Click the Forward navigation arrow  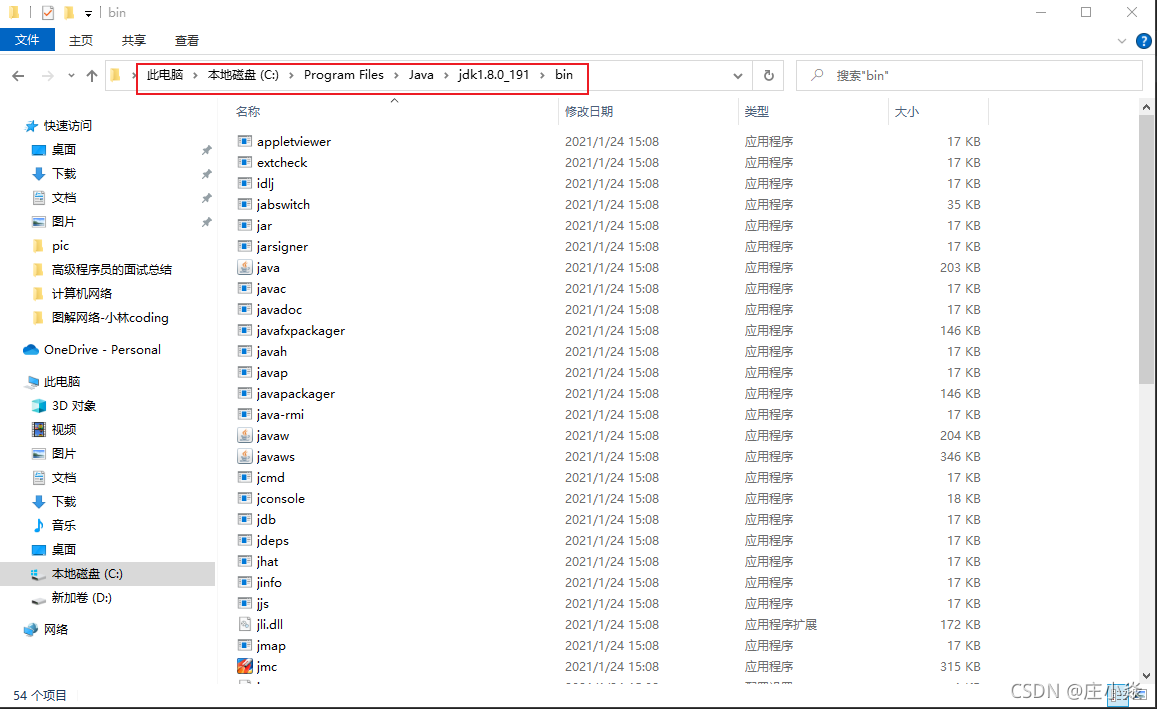click(x=47, y=75)
